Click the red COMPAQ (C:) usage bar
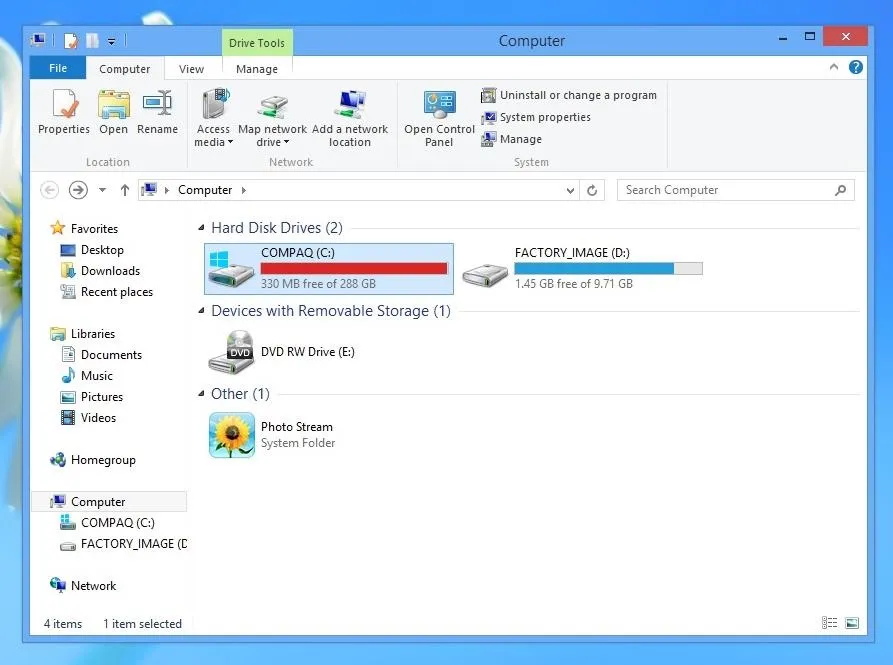This screenshot has width=893, height=665. click(x=354, y=268)
